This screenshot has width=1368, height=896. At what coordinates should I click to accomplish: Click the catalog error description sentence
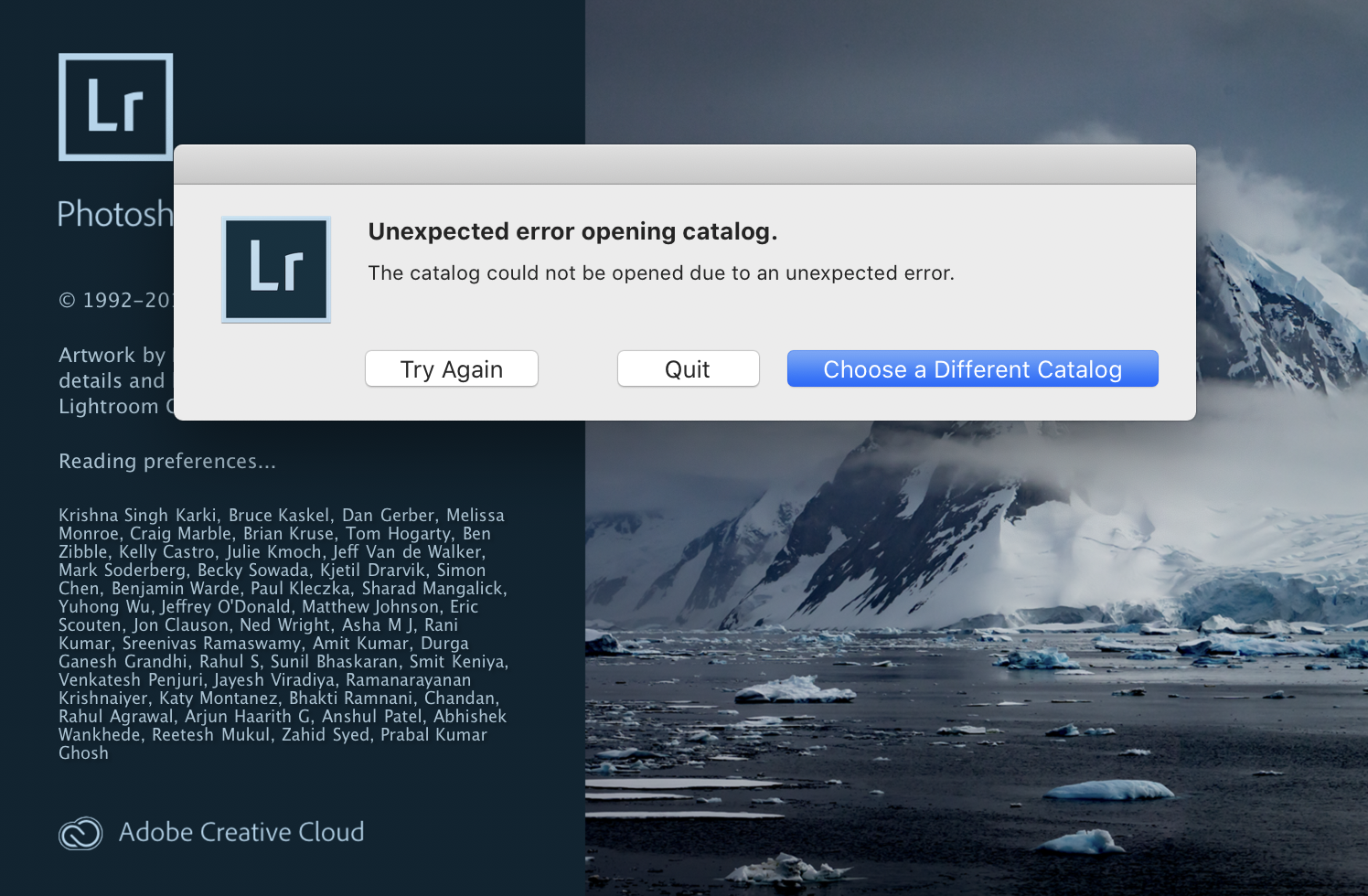click(660, 272)
